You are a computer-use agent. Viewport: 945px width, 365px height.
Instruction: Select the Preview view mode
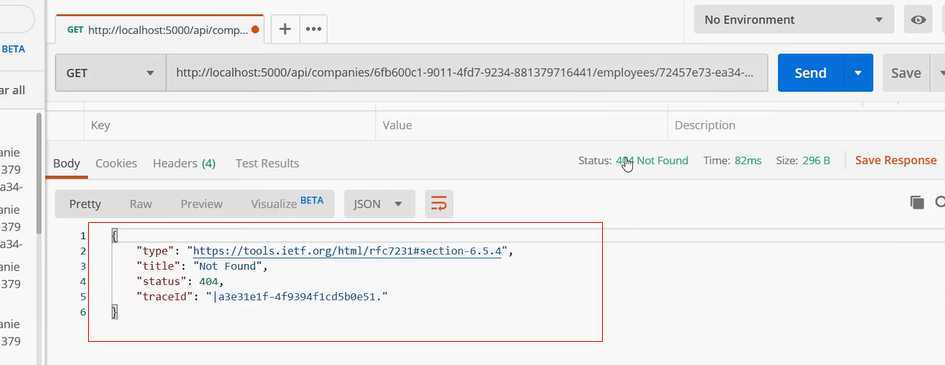(x=201, y=204)
